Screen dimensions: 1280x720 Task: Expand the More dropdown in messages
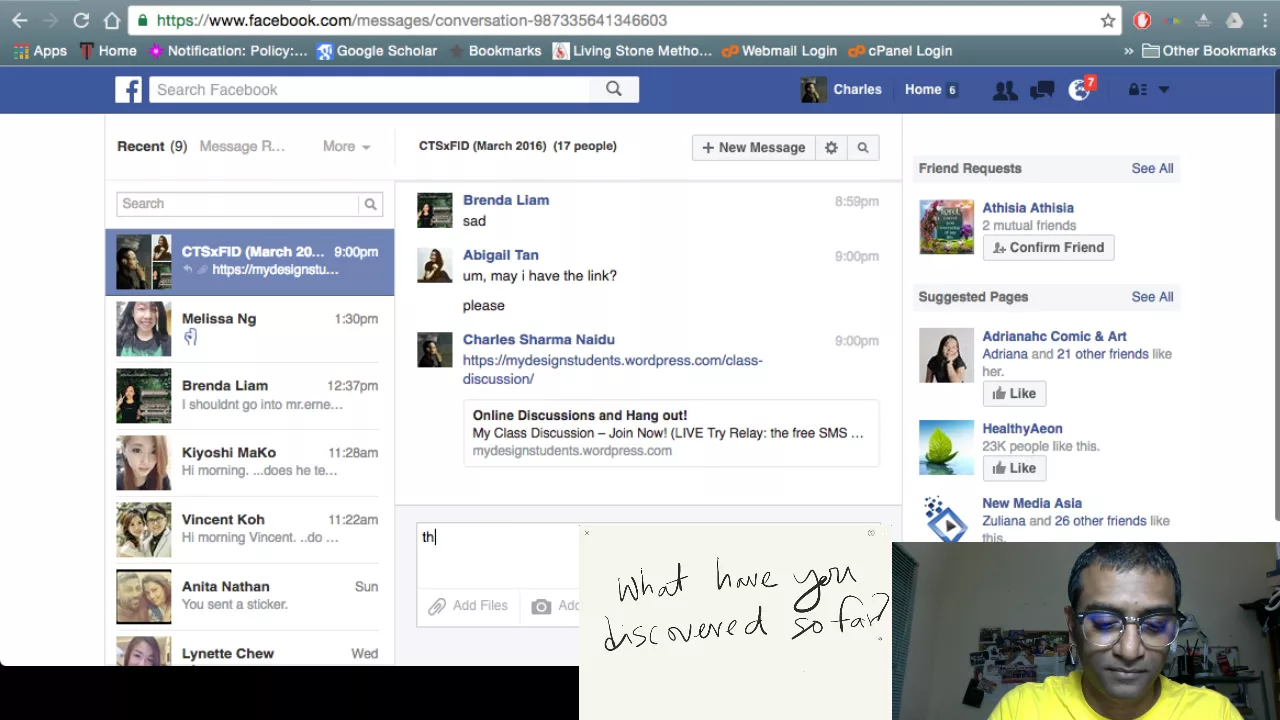(x=346, y=146)
